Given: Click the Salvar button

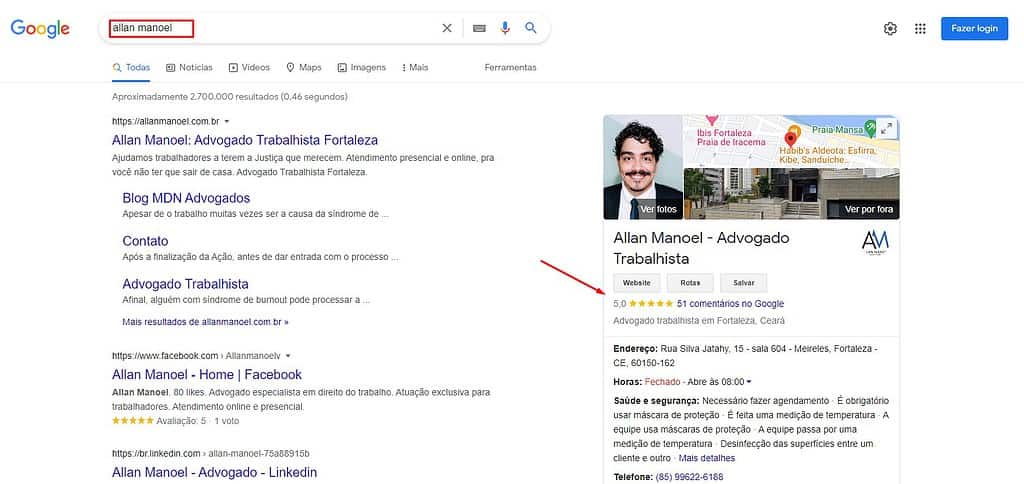Looking at the screenshot, I should [x=744, y=283].
